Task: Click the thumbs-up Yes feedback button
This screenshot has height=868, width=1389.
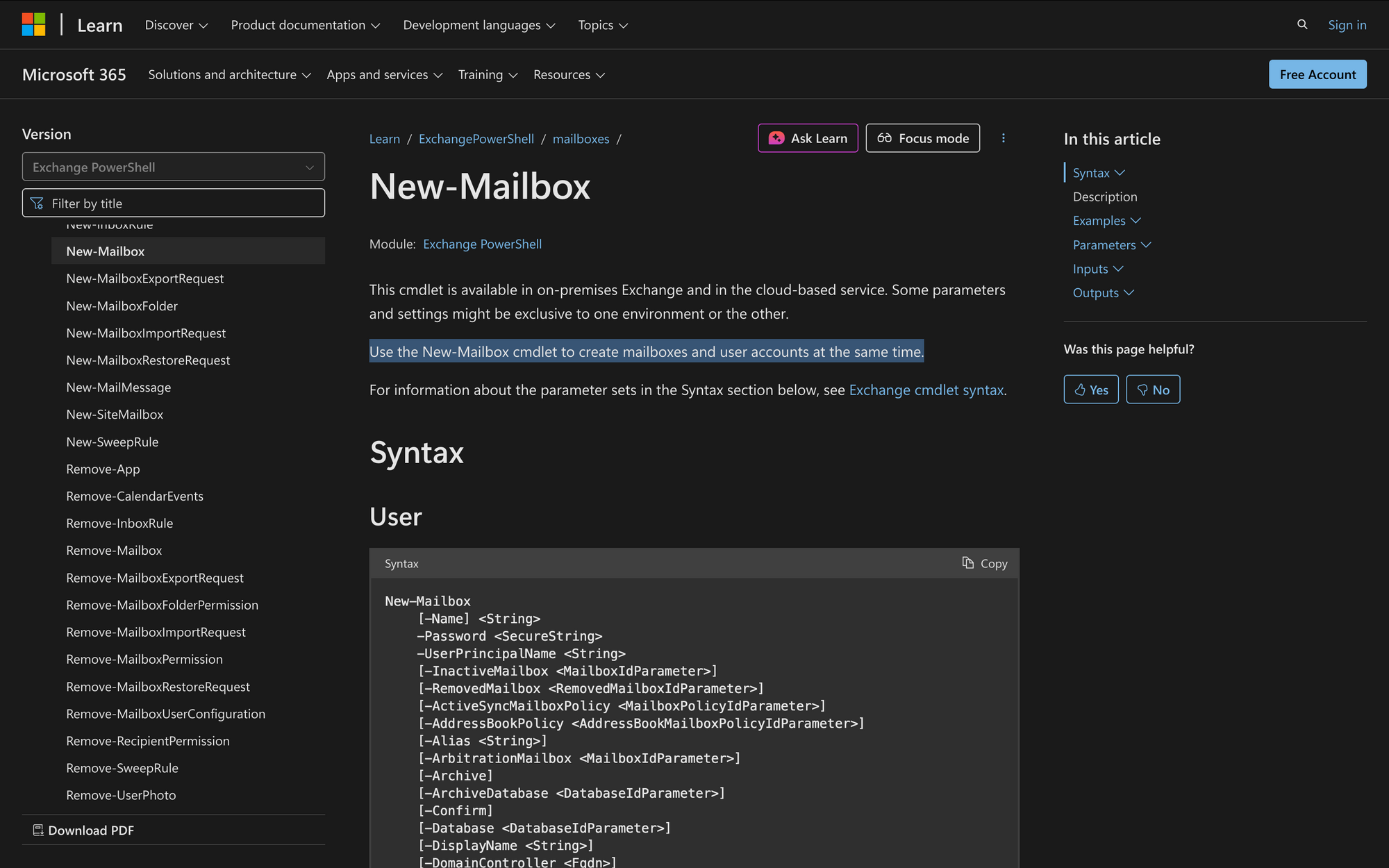Action: [1090, 390]
